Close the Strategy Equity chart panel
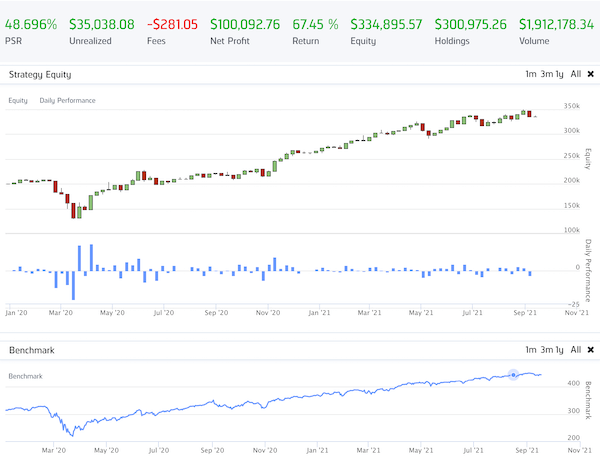Image resolution: width=600 pixels, height=470 pixels. pos(590,74)
